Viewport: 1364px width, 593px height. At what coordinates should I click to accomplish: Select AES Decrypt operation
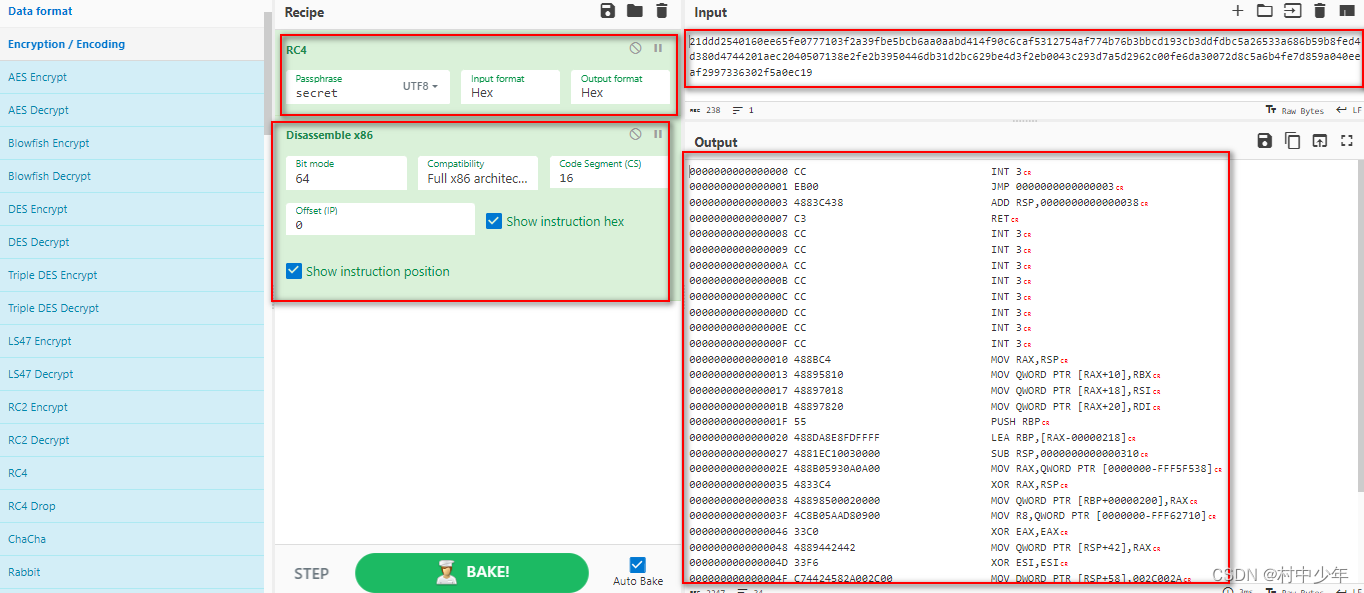(x=132, y=110)
